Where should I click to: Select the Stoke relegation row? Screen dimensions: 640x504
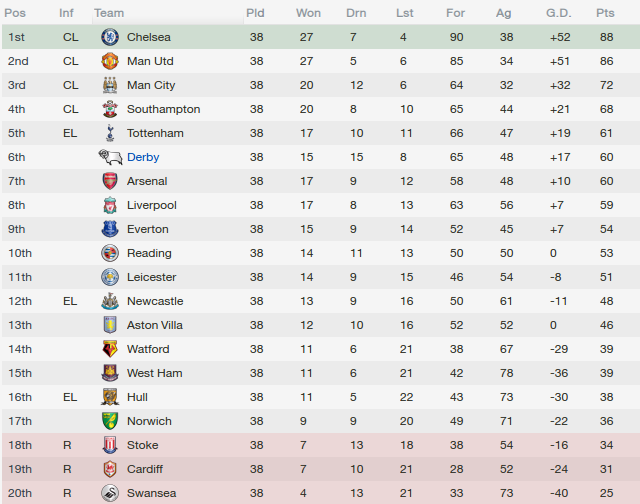(x=321, y=445)
